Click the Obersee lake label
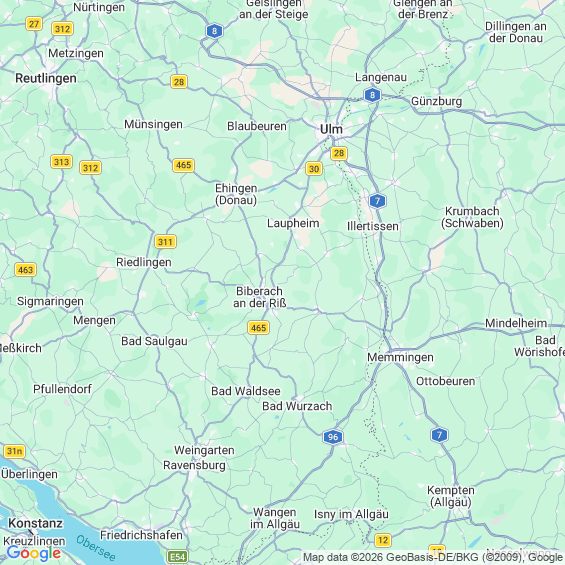Screen dimensions: 565x565 coord(95,548)
